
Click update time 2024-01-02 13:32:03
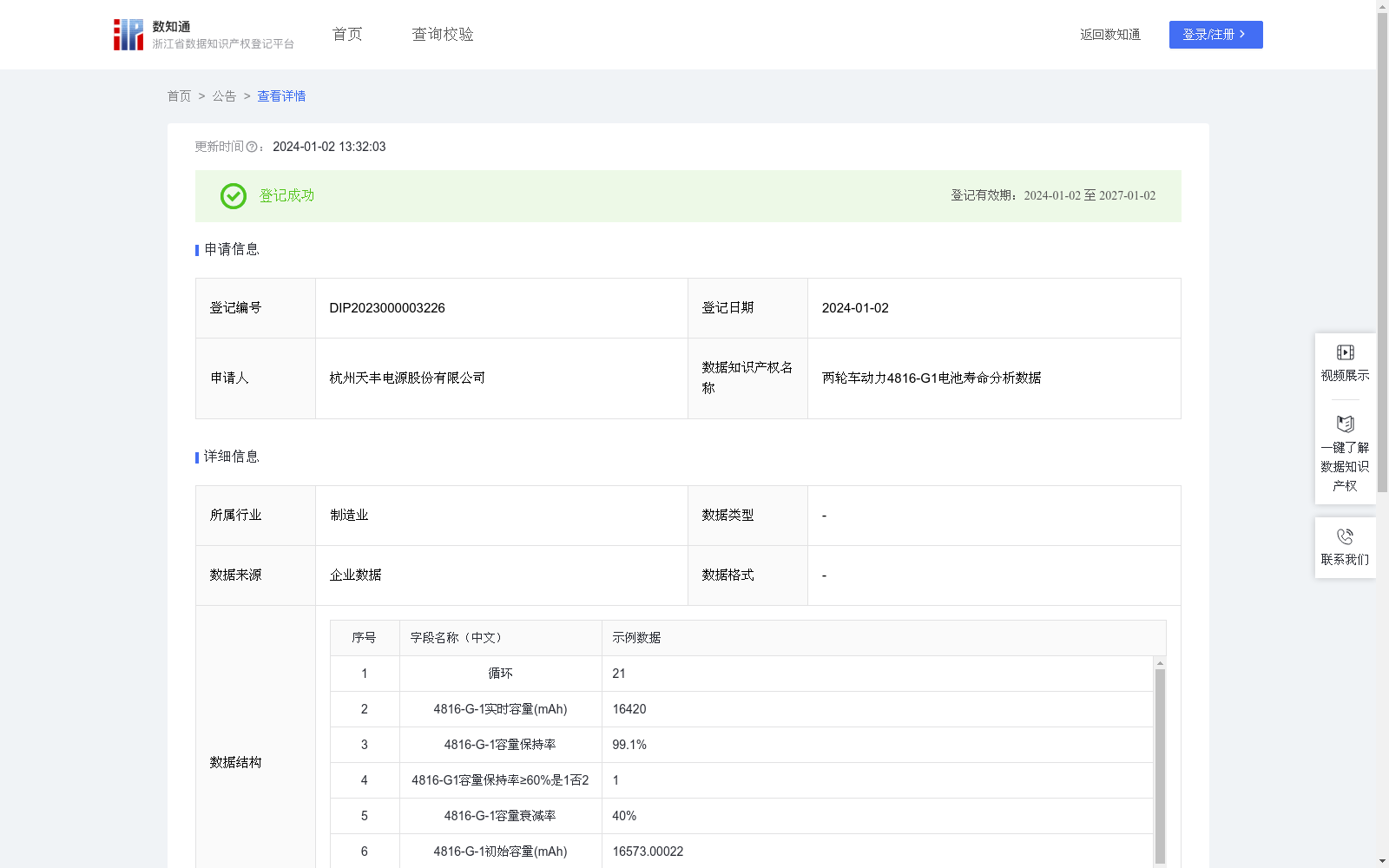tap(329, 148)
